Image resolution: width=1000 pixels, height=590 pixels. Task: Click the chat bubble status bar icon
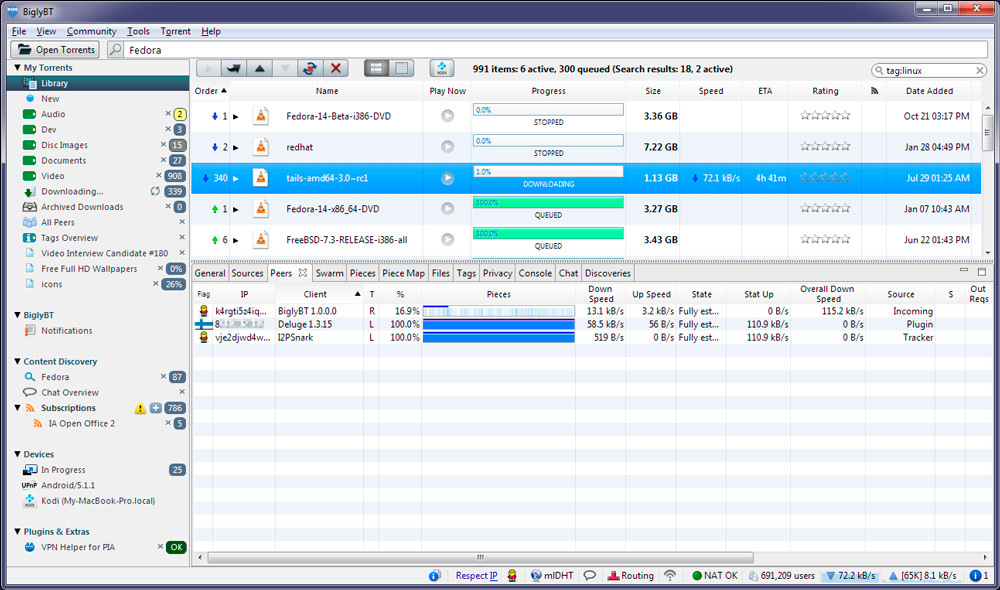point(590,576)
